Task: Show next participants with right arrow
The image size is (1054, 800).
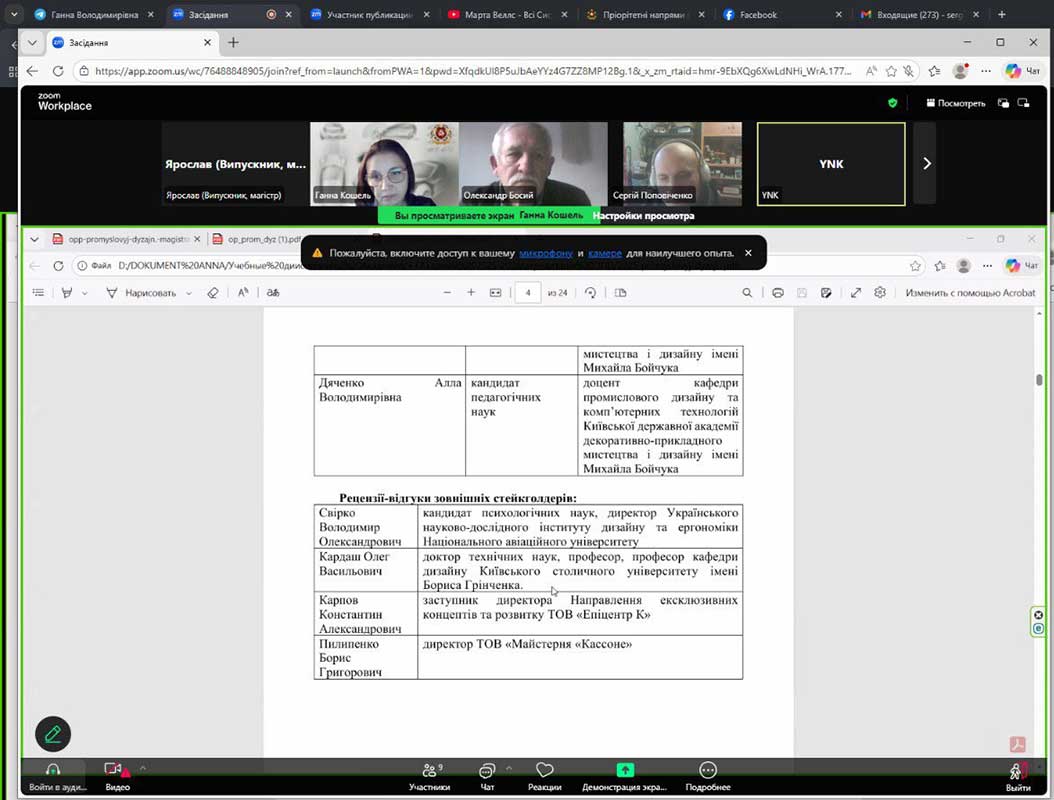Action: [926, 163]
